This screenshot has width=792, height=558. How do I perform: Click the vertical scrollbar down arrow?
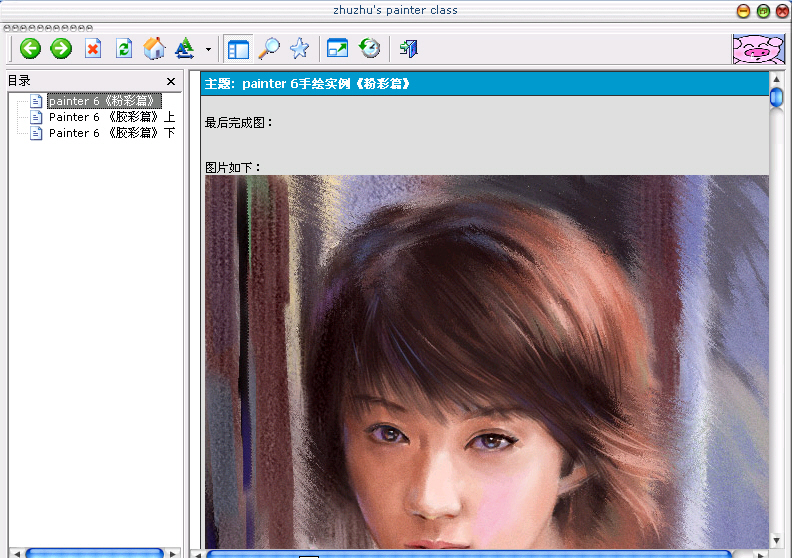pyautogui.click(x=776, y=541)
